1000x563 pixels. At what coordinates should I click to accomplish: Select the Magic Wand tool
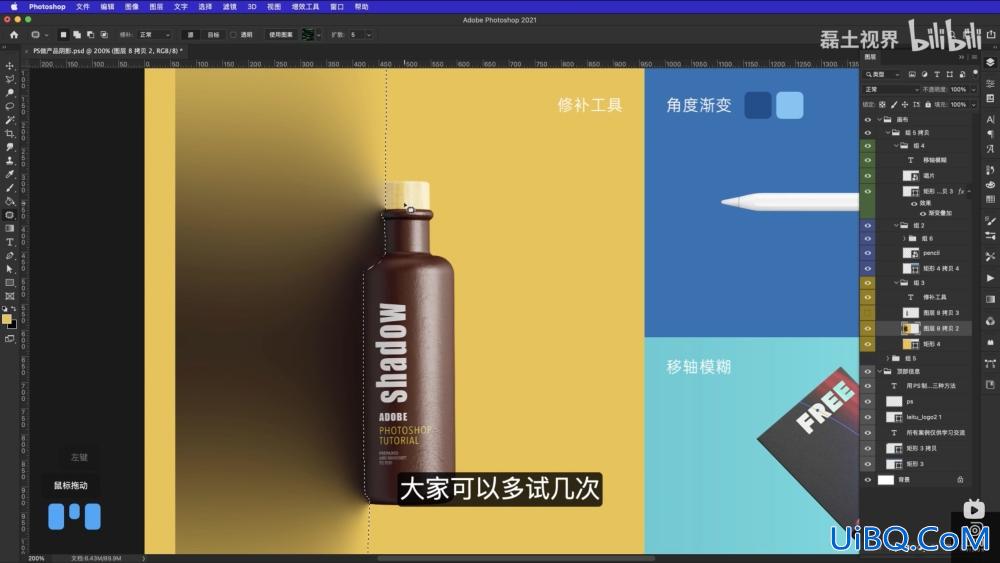(10, 120)
